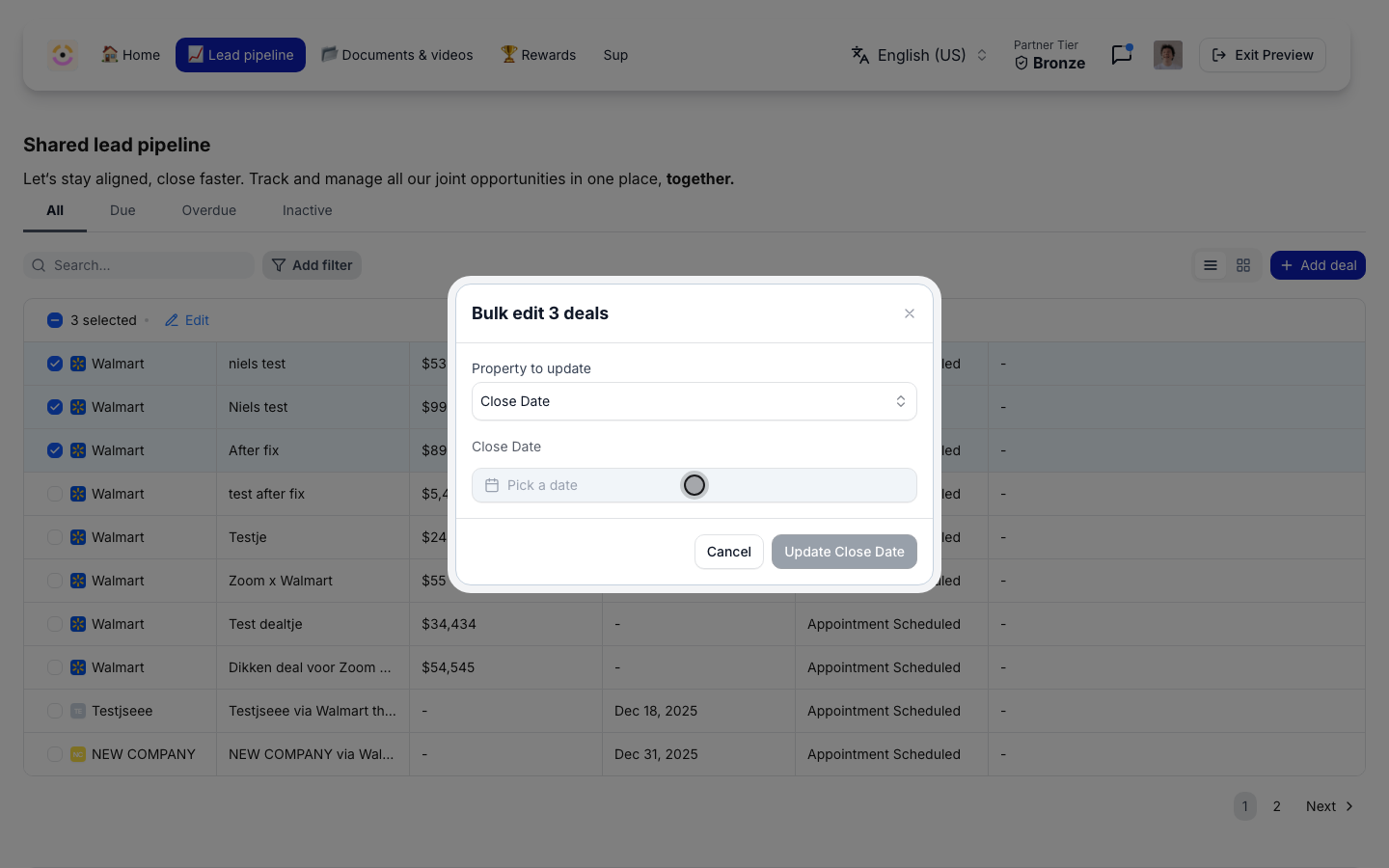Uncheck the Niels test capitalized deal checkbox

point(55,407)
